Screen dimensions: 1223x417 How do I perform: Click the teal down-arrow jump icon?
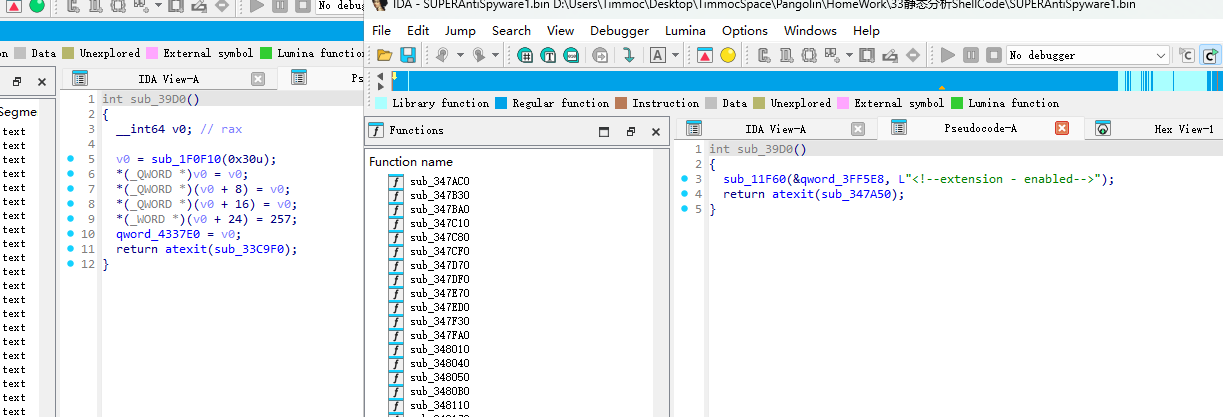click(628, 55)
